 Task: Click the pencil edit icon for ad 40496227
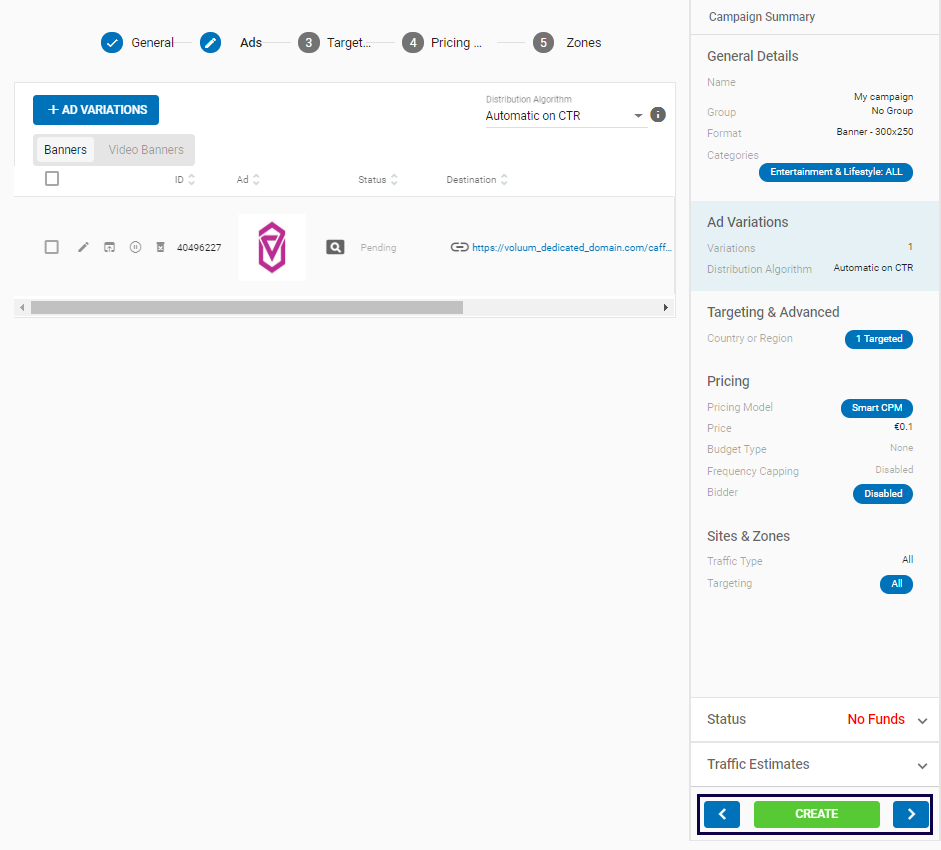pos(83,247)
